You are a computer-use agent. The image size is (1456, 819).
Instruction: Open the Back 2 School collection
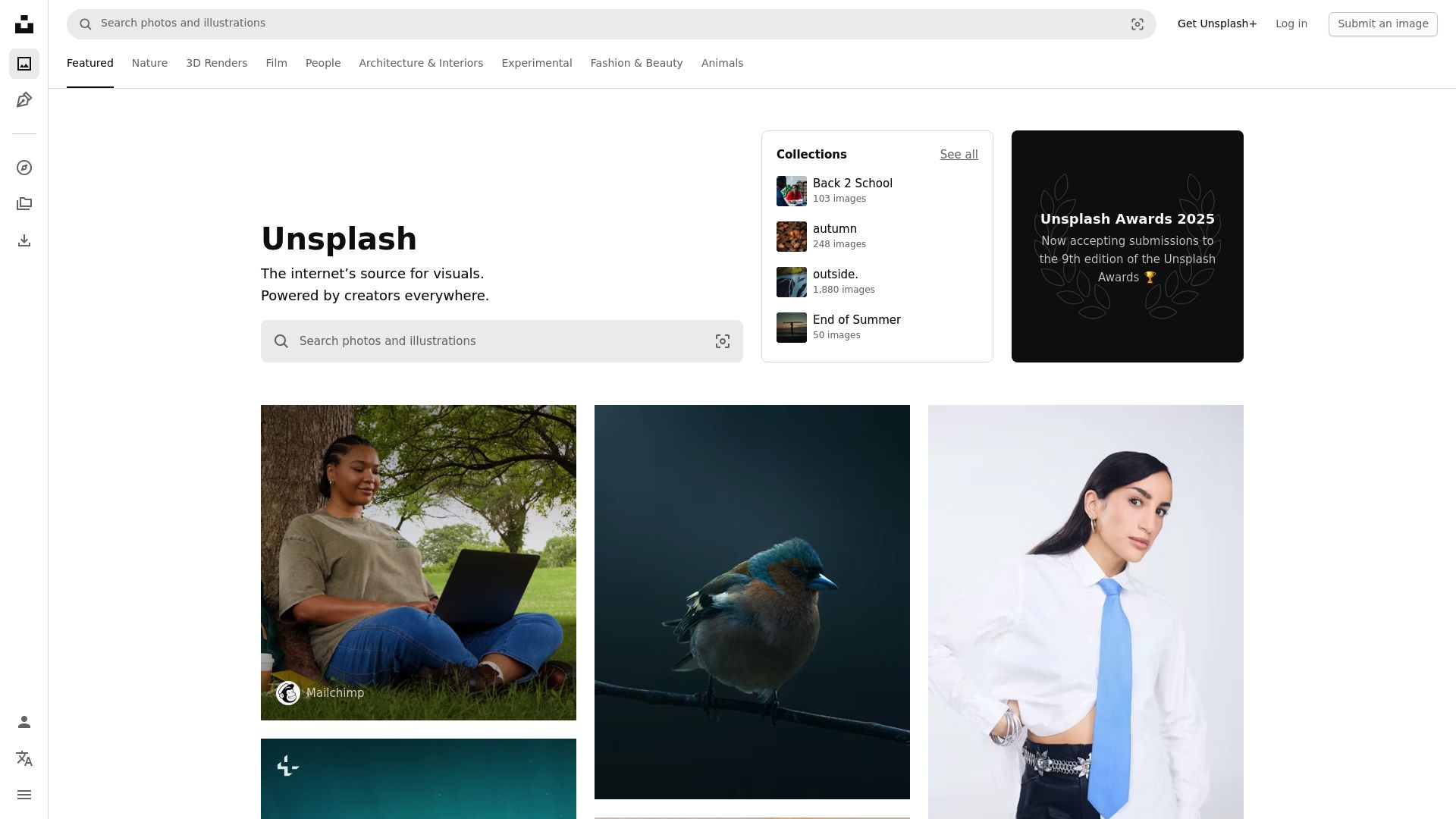pos(852,184)
